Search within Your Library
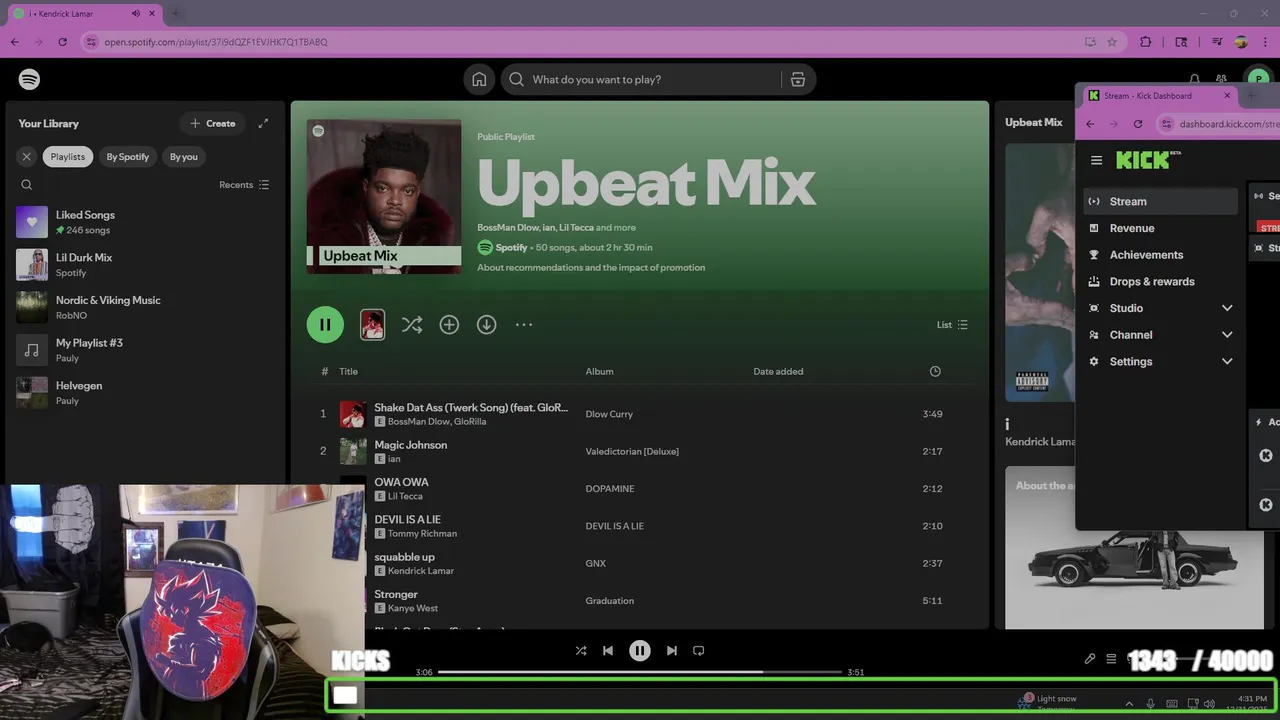This screenshot has width=1280, height=720. coord(27,185)
